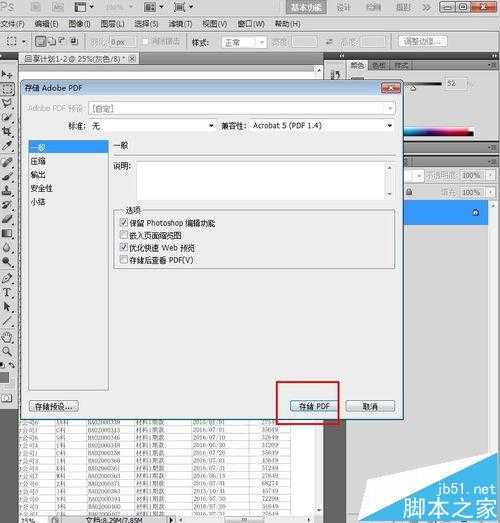Screen dimensions: 500x523
Task: Launch Bridge from the application bar
Action: pyautogui.click(x=36, y=7)
